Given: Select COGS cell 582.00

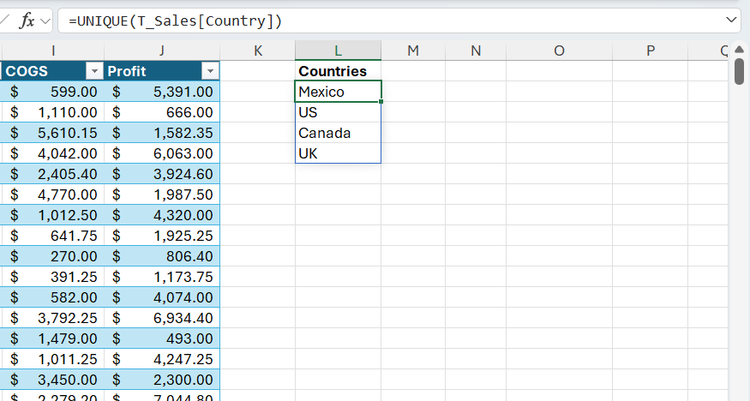Looking at the screenshot, I should (x=53, y=297).
